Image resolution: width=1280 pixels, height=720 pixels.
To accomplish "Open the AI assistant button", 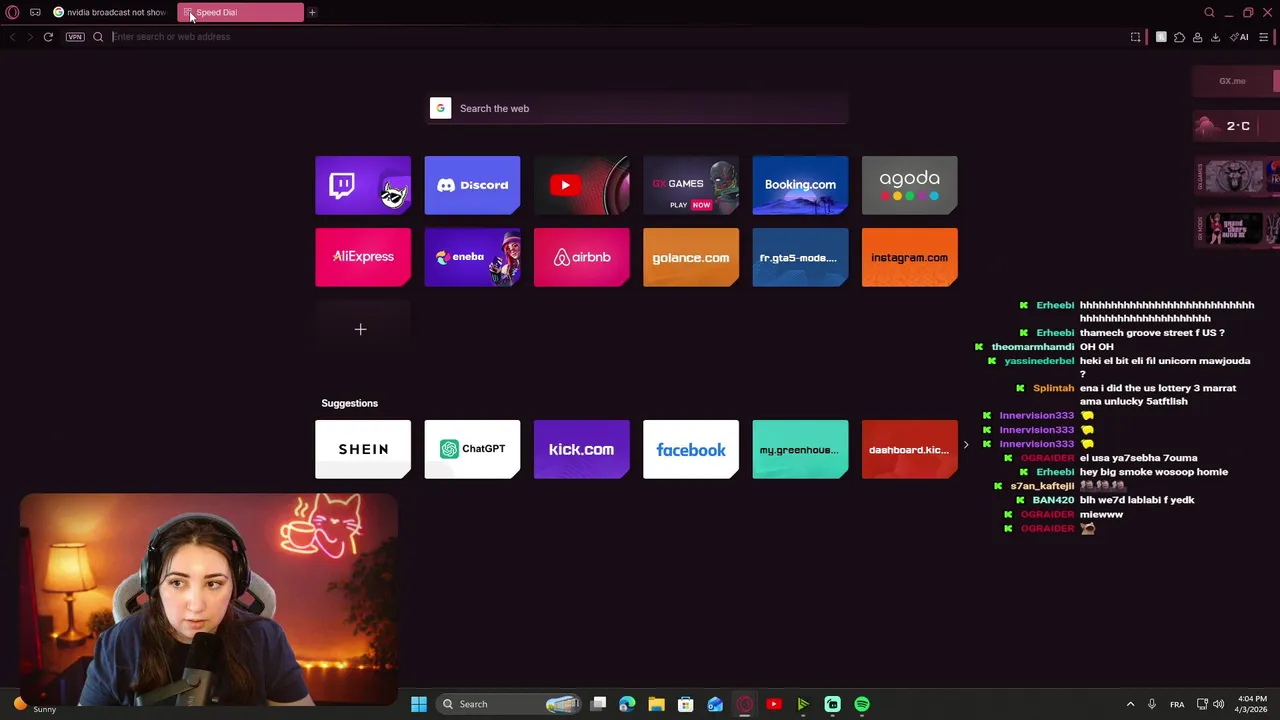I will 1239,37.
